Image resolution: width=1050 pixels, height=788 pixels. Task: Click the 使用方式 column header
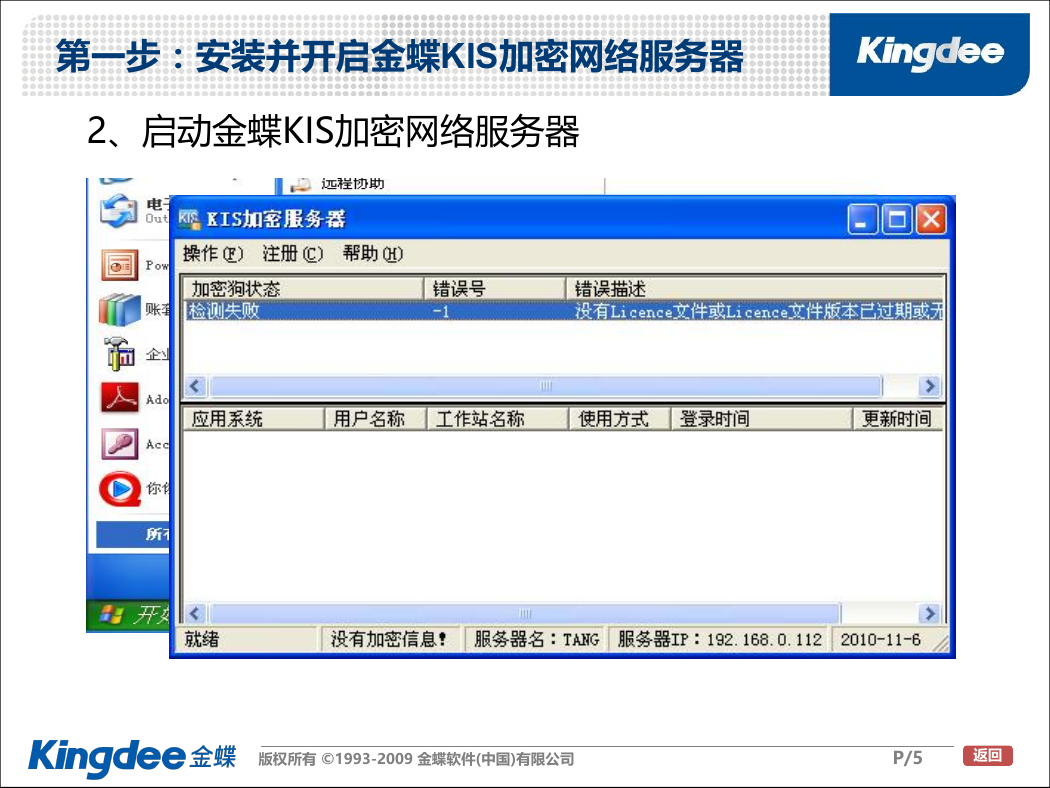point(619,418)
